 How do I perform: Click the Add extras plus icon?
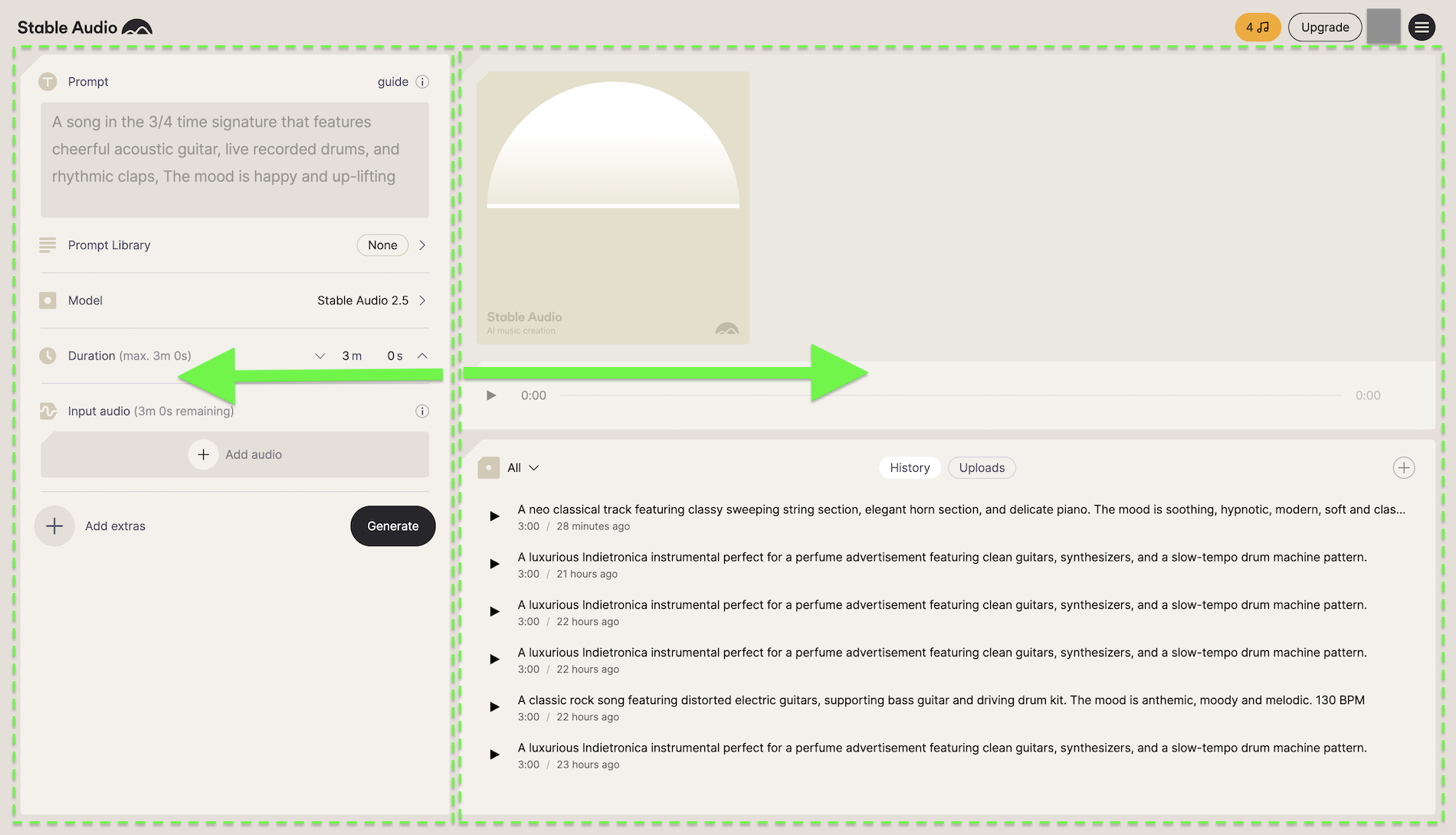[54, 526]
